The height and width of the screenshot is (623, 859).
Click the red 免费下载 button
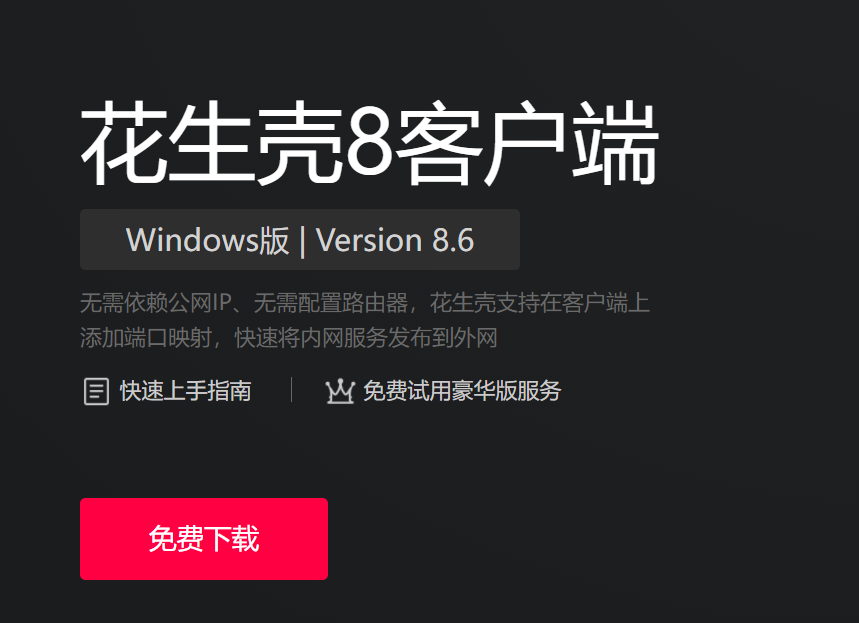[x=204, y=539]
